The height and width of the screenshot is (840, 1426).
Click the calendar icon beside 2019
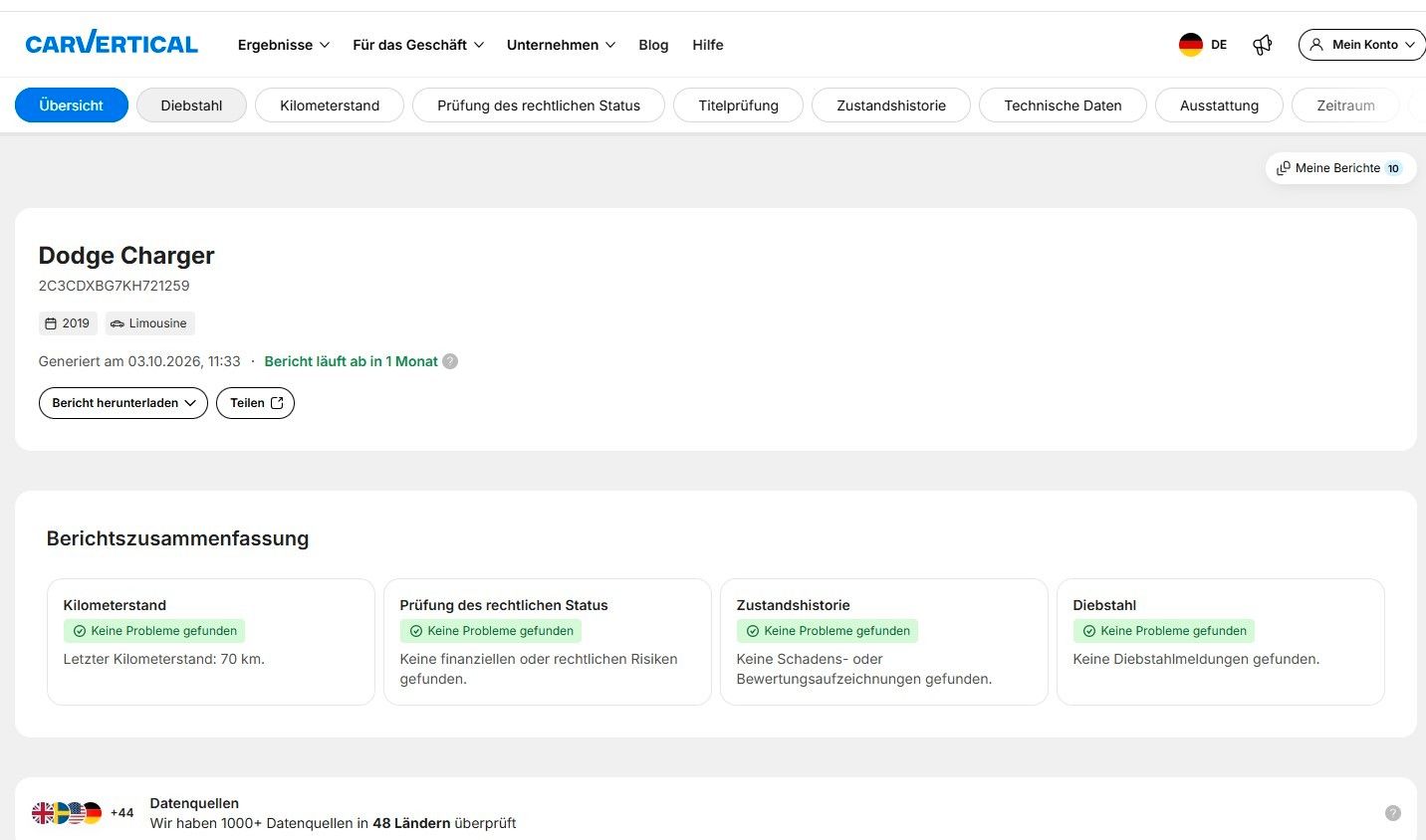pos(51,323)
